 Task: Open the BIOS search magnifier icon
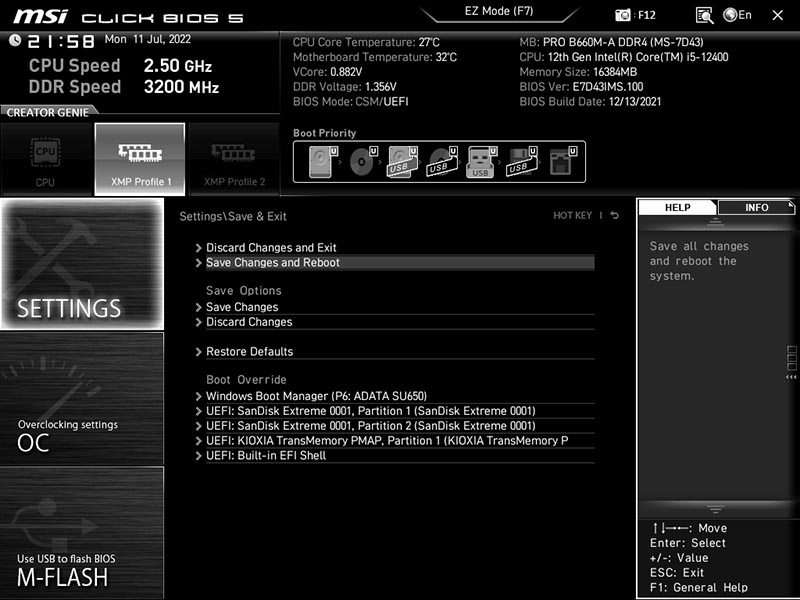pyautogui.click(x=705, y=15)
